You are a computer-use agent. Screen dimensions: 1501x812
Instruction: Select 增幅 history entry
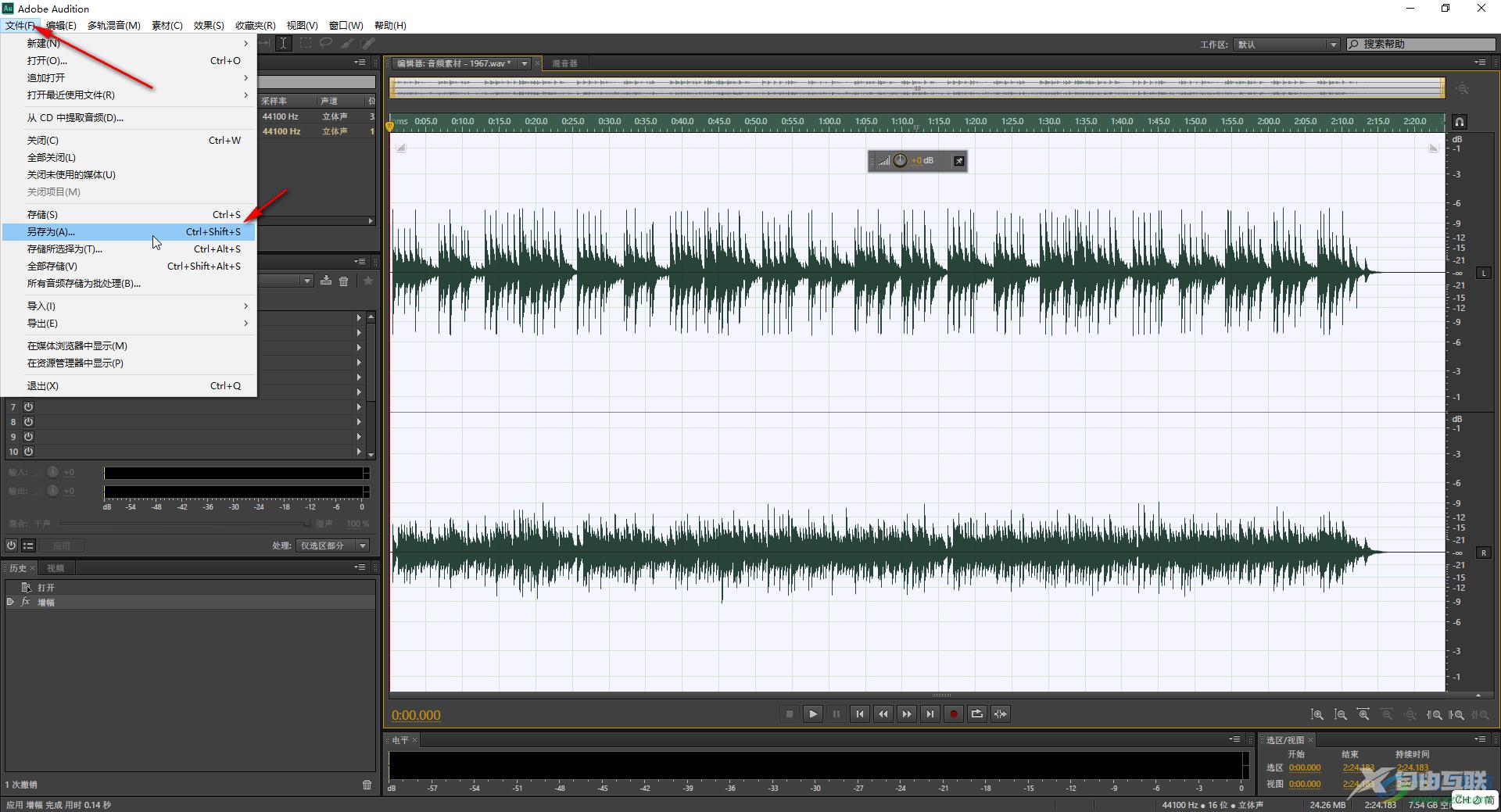point(190,603)
